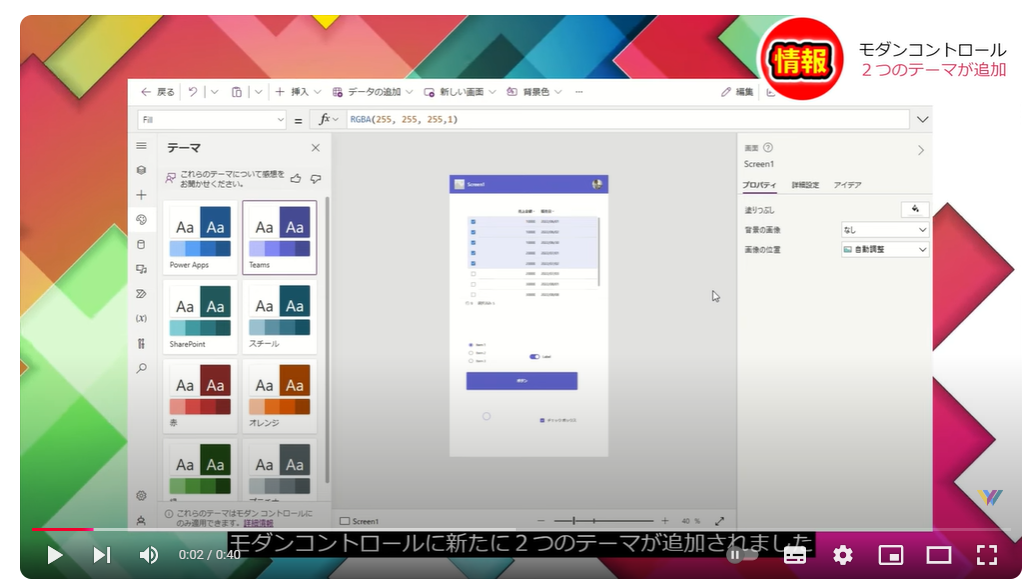Viewport: 1033px width, 585px height.
Task: Open the Advanced tools icon in sidebar
Action: [142, 343]
